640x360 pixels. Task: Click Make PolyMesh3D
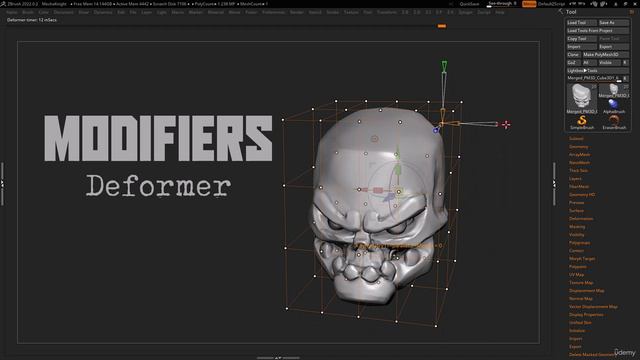click(605, 55)
